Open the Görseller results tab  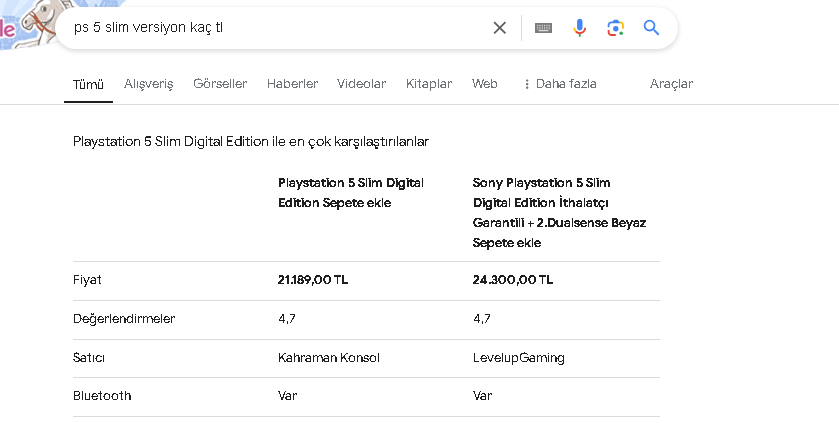(220, 84)
